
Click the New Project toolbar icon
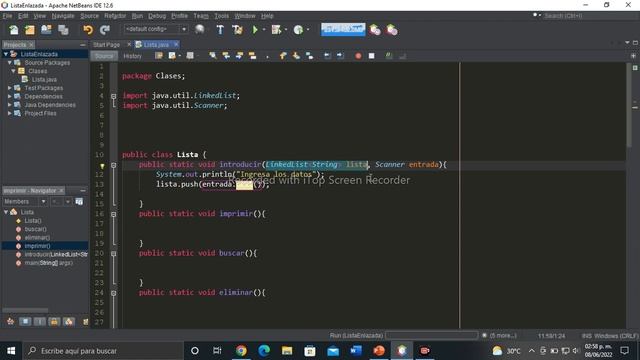(30, 30)
